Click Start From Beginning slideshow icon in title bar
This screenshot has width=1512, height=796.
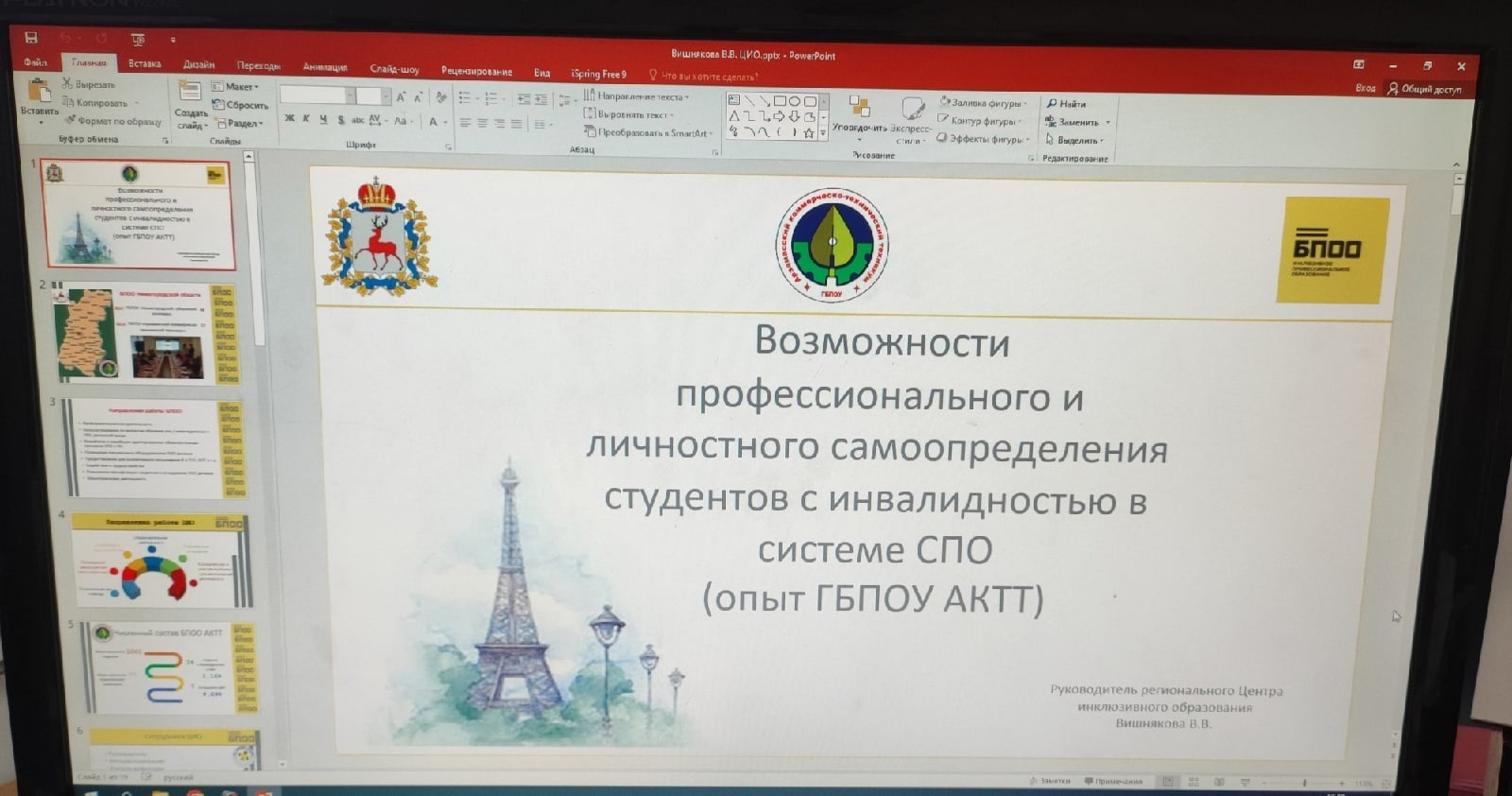[x=138, y=39]
